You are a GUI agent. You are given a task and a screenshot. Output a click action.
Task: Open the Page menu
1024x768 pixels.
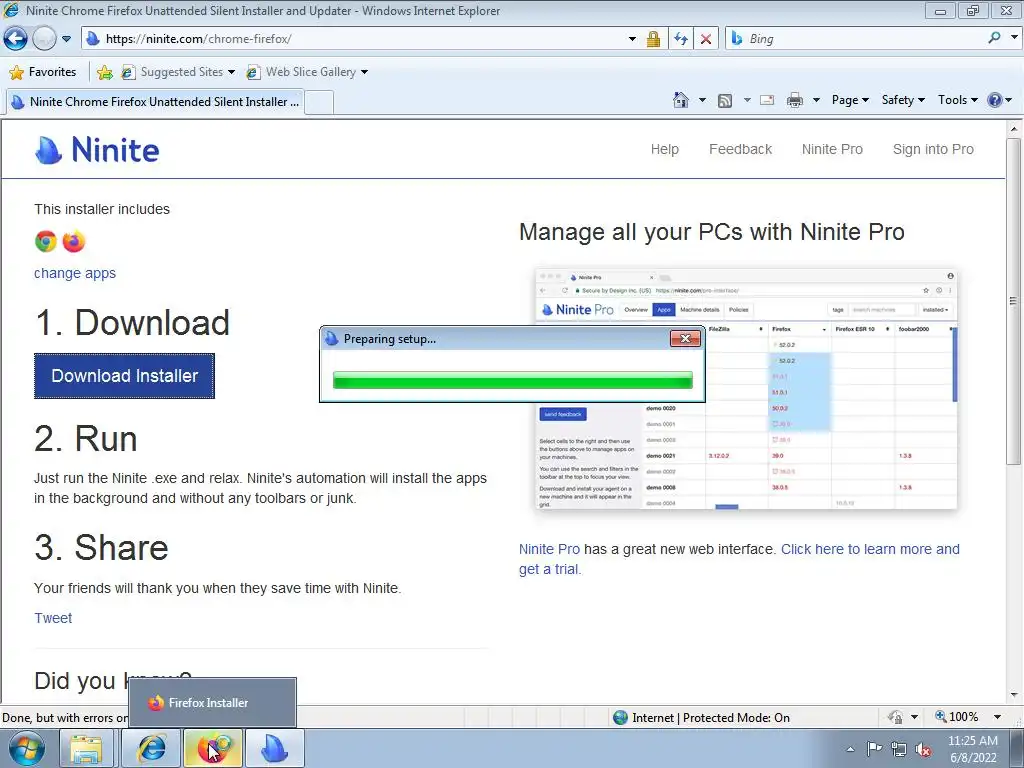coord(850,100)
